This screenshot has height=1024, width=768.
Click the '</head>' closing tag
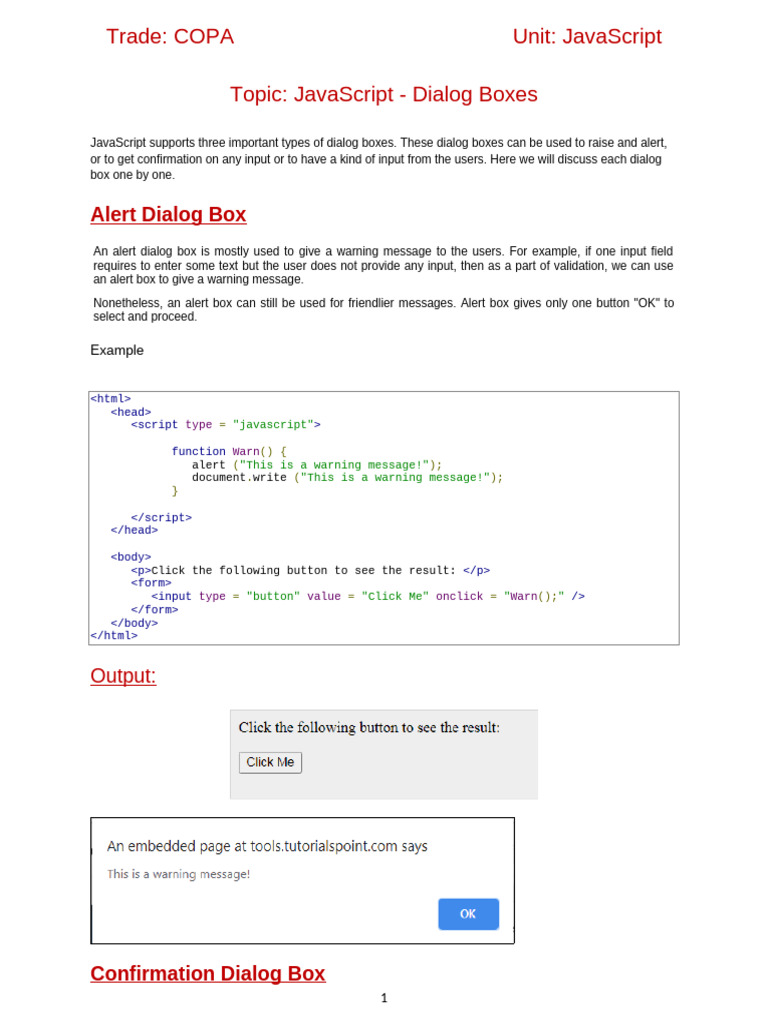[x=134, y=530]
